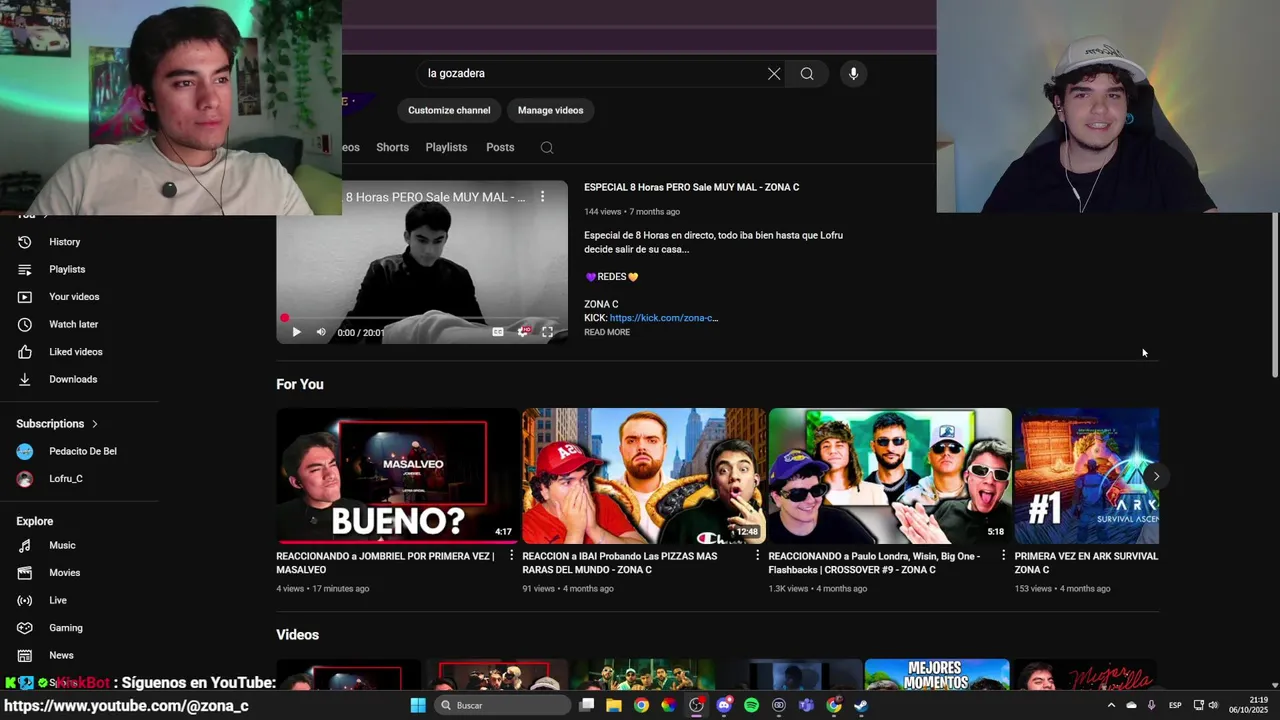Click the BUENO? MASALVEO thumbnail
Image resolution: width=1280 pixels, height=720 pixels.
(x=397, y=476)
